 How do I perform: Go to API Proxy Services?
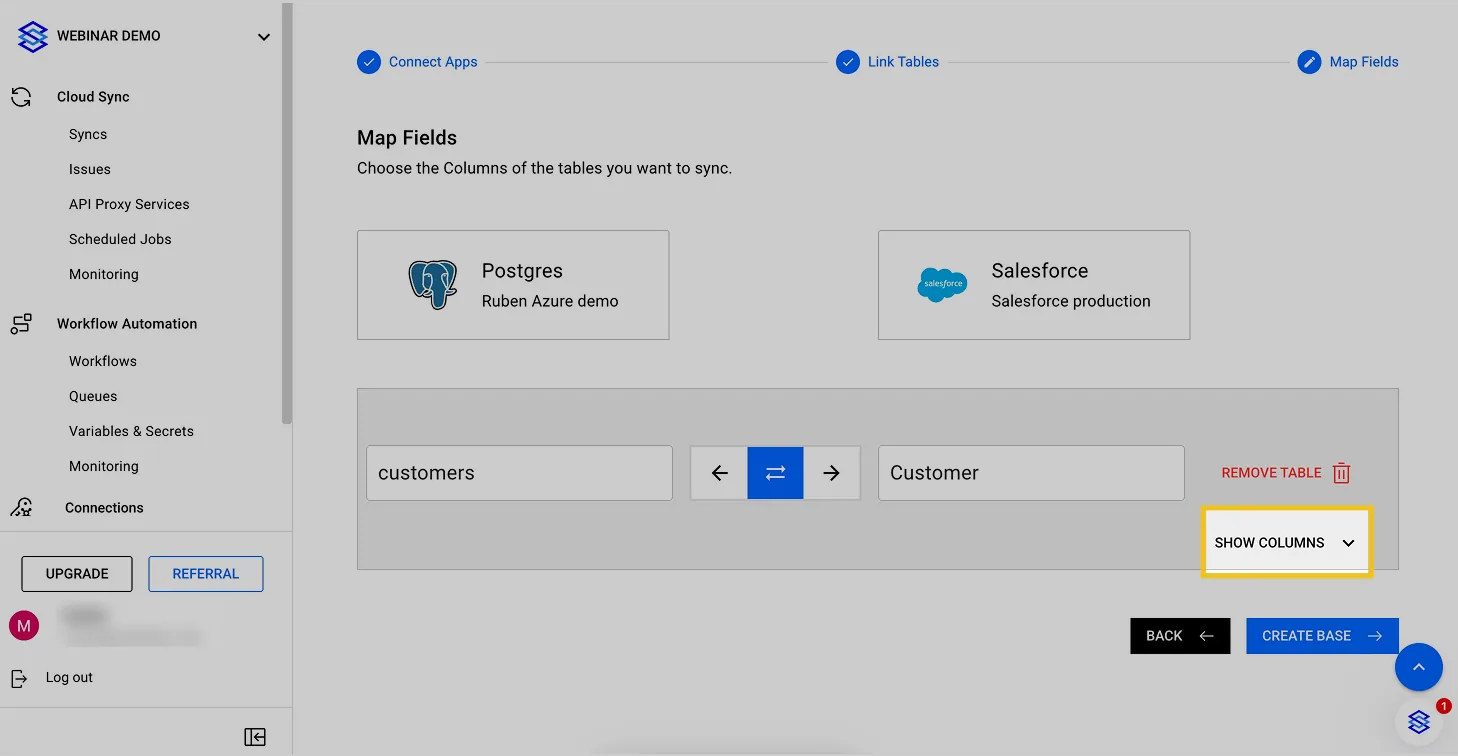tap(129, 204)
